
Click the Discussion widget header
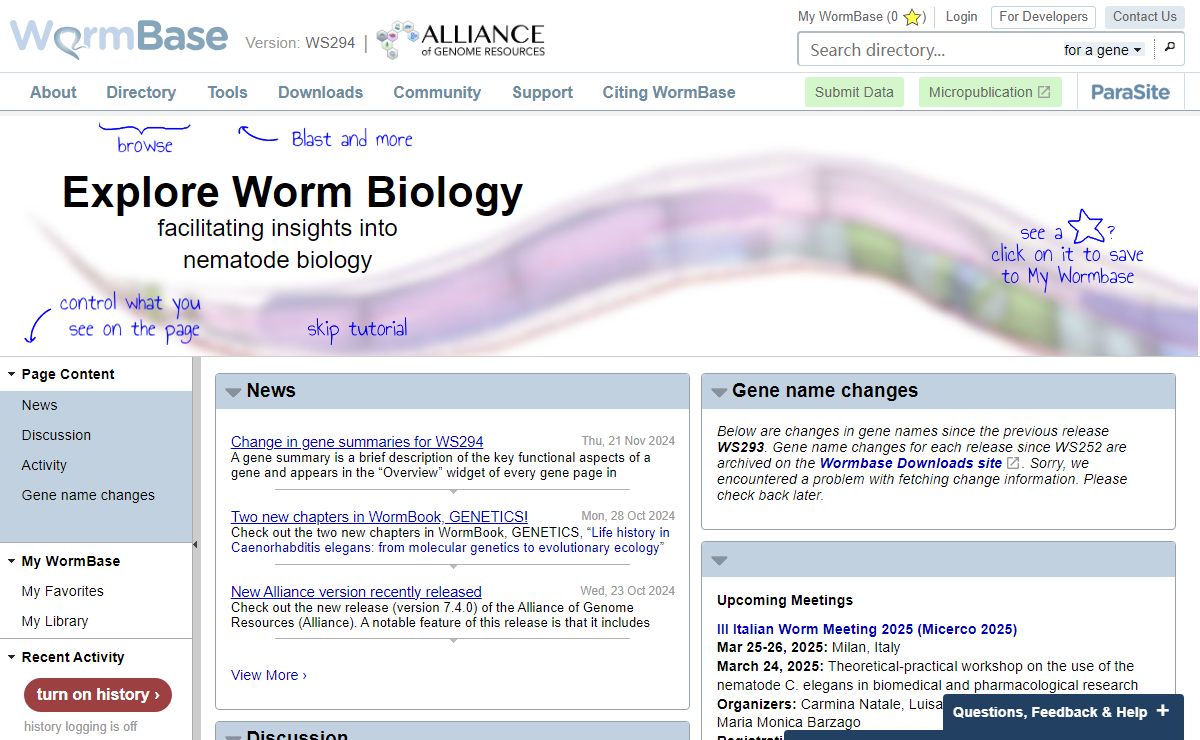coord(452,732)
